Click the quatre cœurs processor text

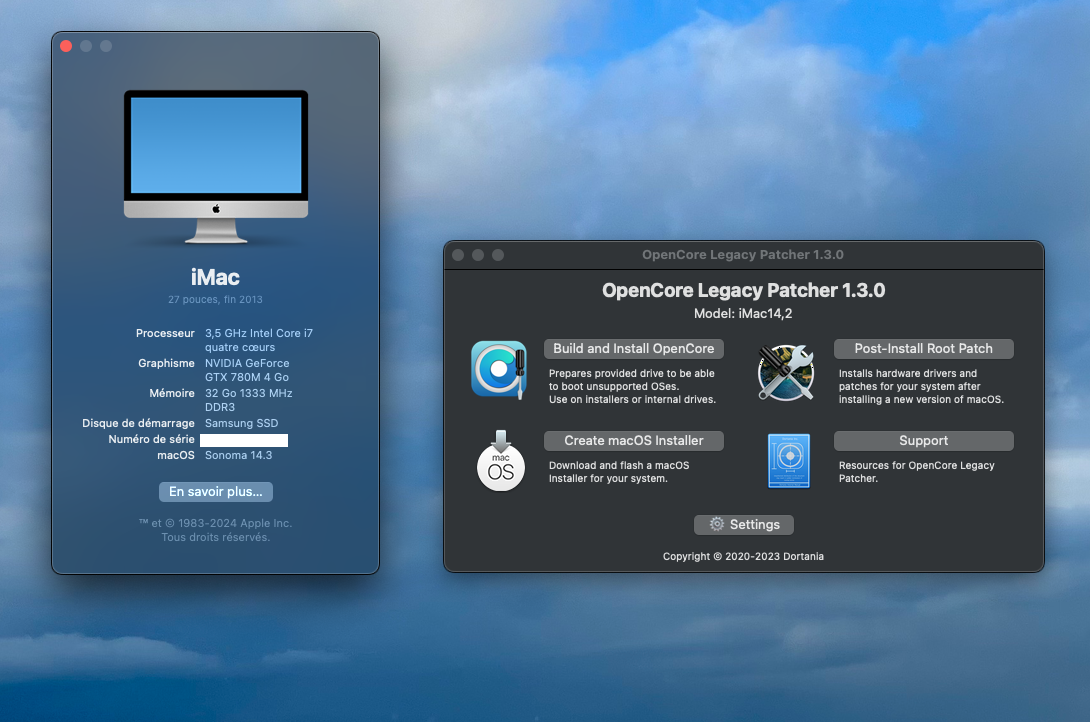[240, 347]
